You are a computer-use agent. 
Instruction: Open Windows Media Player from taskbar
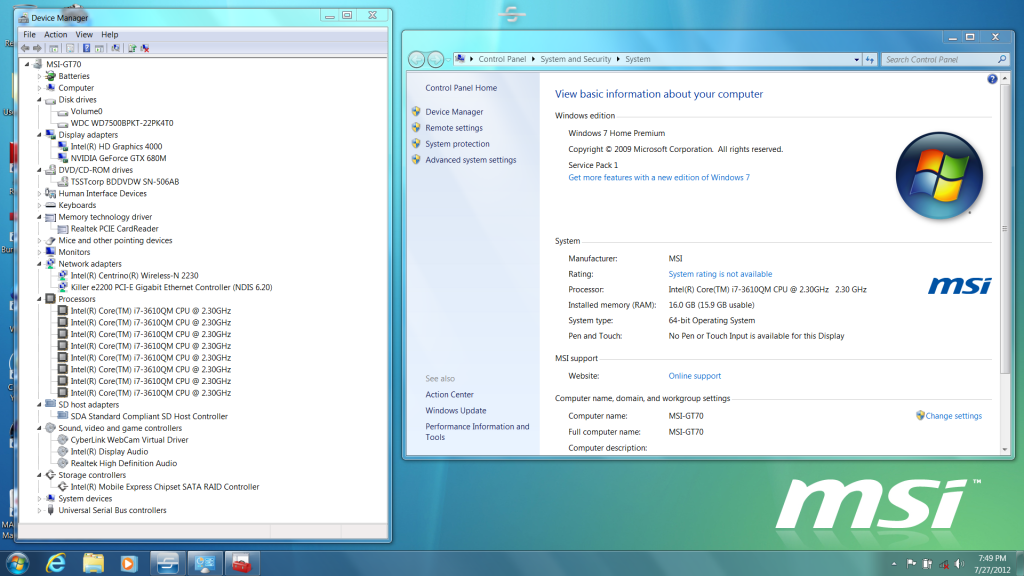129,563
